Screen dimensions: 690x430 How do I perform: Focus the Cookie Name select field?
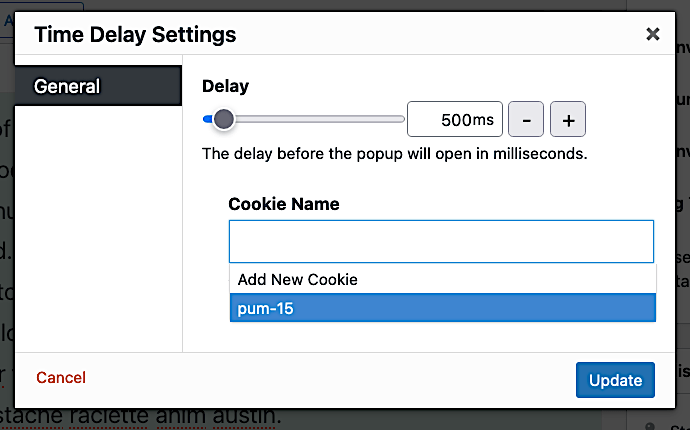[441, 242]
